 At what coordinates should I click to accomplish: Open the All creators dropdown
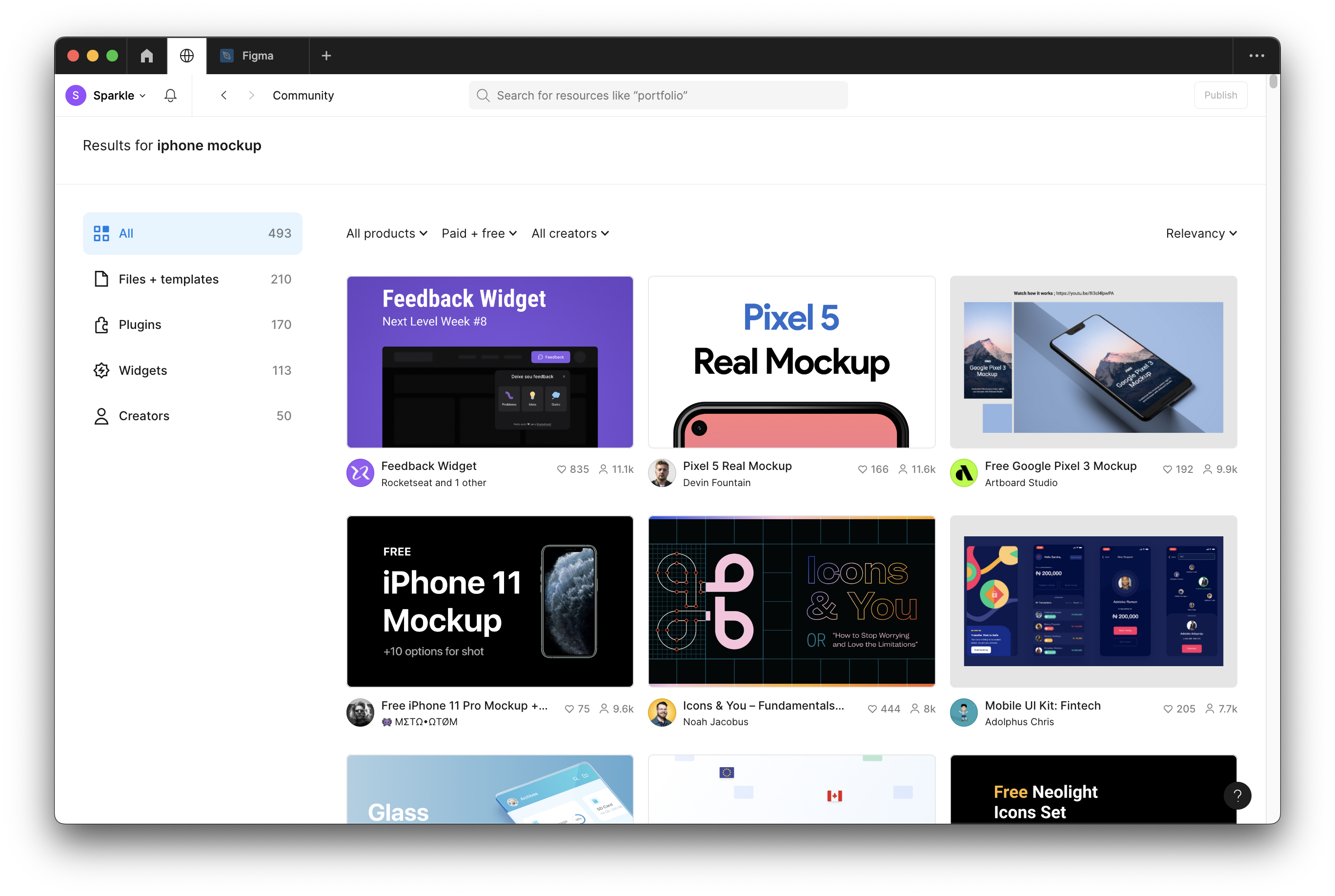point(570,233)
